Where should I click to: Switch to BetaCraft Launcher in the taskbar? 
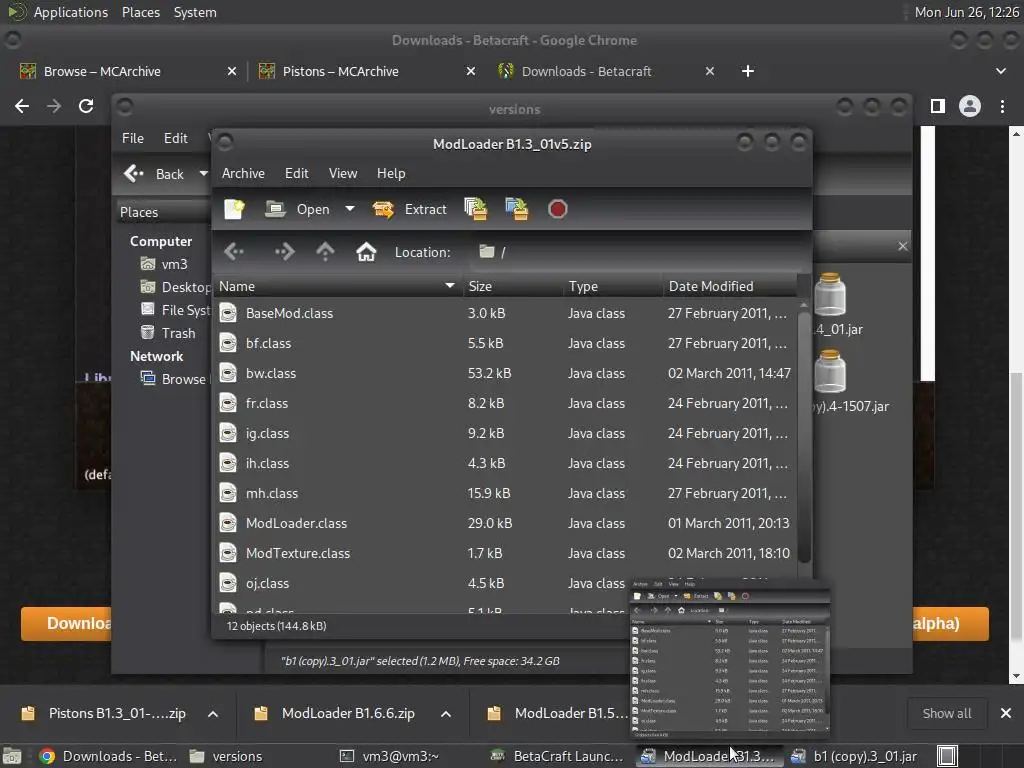[557, 756]
